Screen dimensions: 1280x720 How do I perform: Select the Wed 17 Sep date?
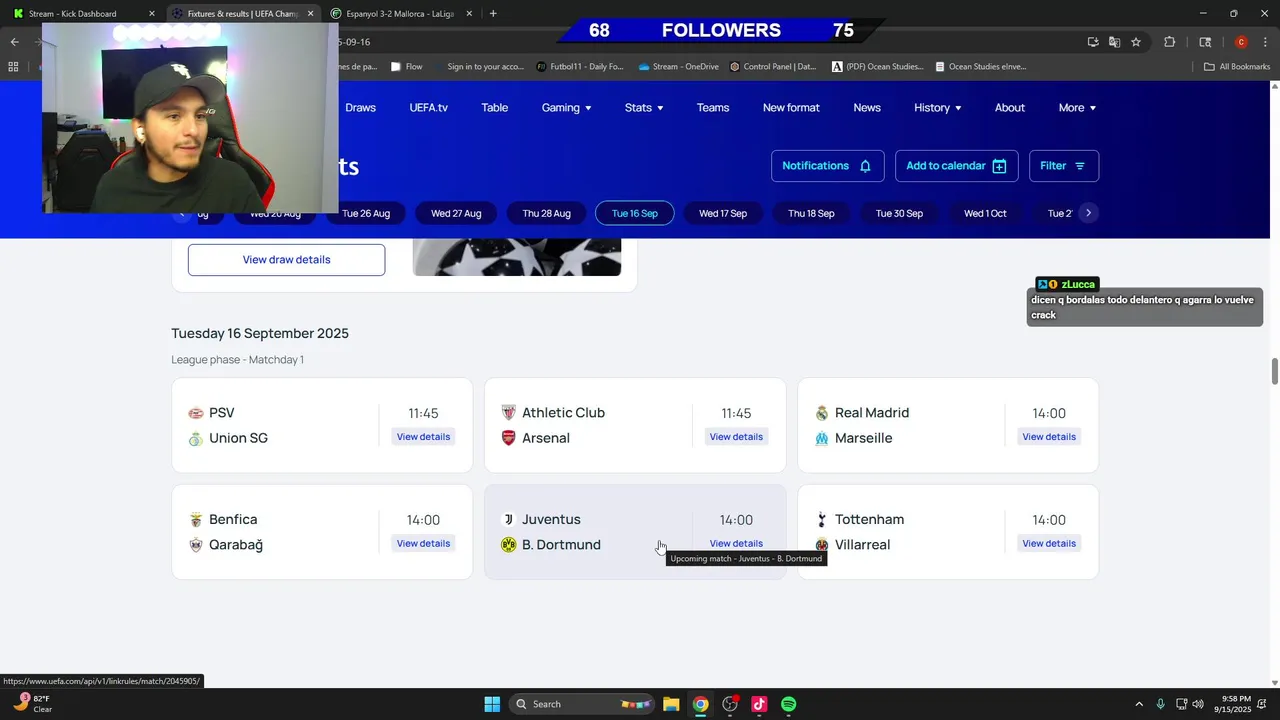click(723, 213)
